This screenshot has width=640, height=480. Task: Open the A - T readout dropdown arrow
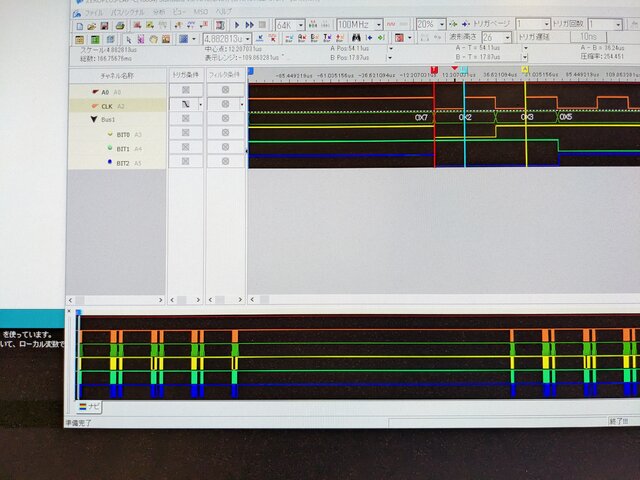point(525,48)
